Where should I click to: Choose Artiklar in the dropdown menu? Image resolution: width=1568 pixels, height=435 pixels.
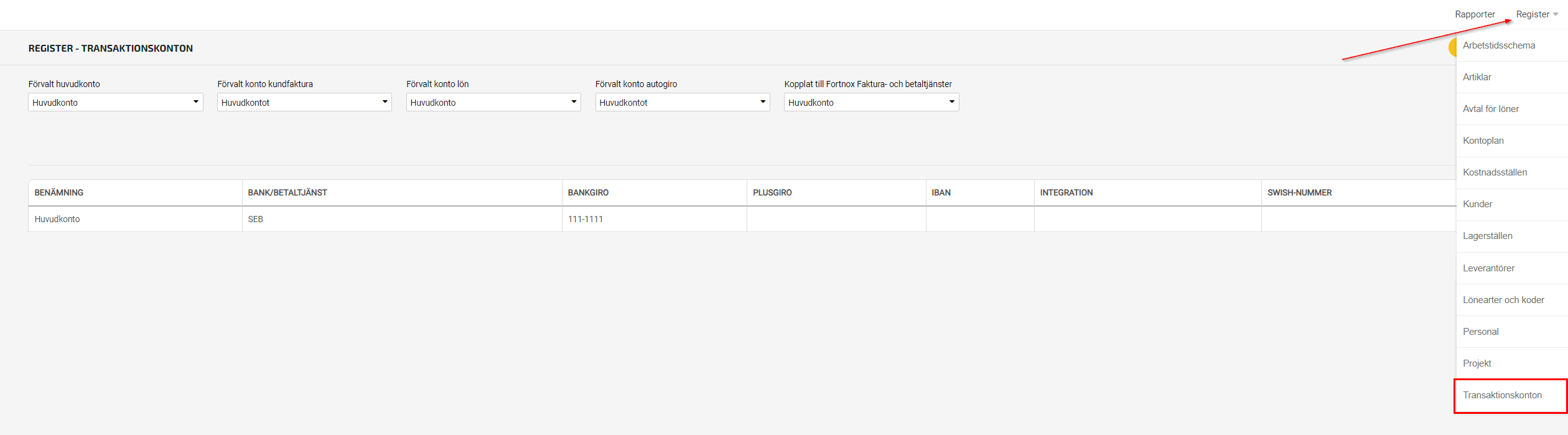[x=1512, y=77]
